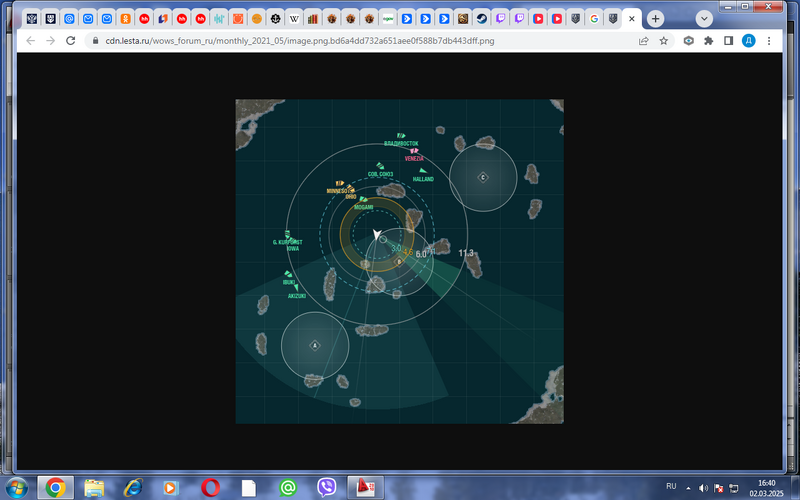Switch to the Mail.ru @ tab

point(69,19)
